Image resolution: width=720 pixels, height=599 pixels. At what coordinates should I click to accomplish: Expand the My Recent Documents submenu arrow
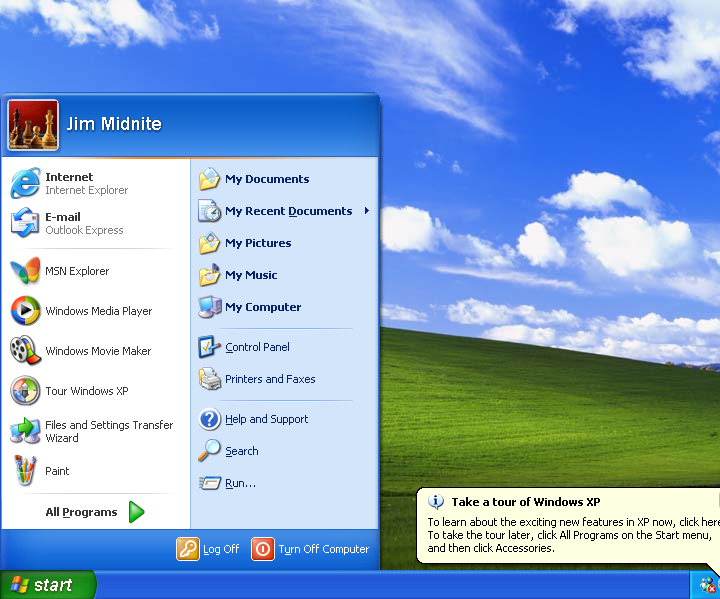(x=366, y=211)
